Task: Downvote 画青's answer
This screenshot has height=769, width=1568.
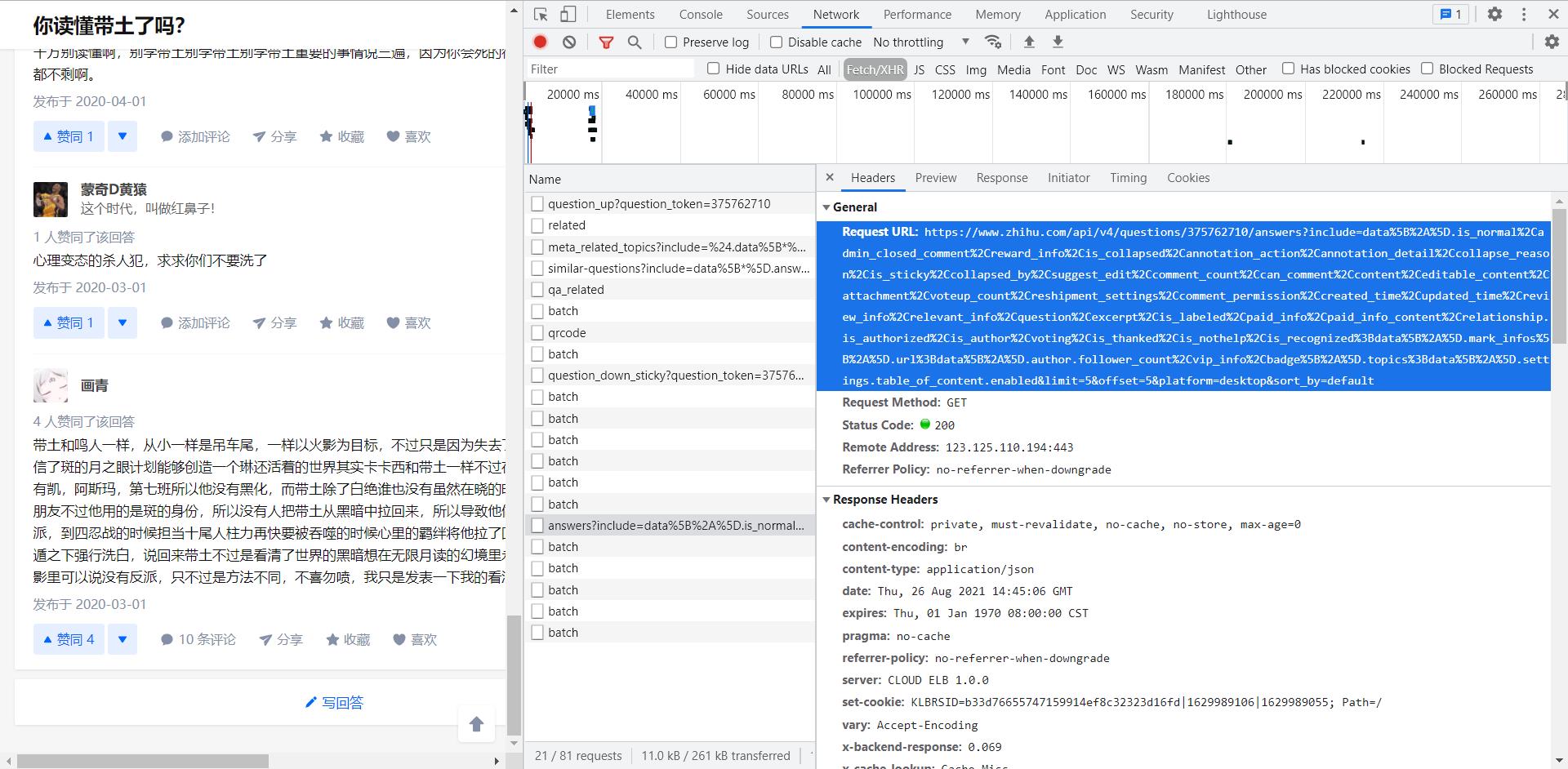Action: pos(122,639)
